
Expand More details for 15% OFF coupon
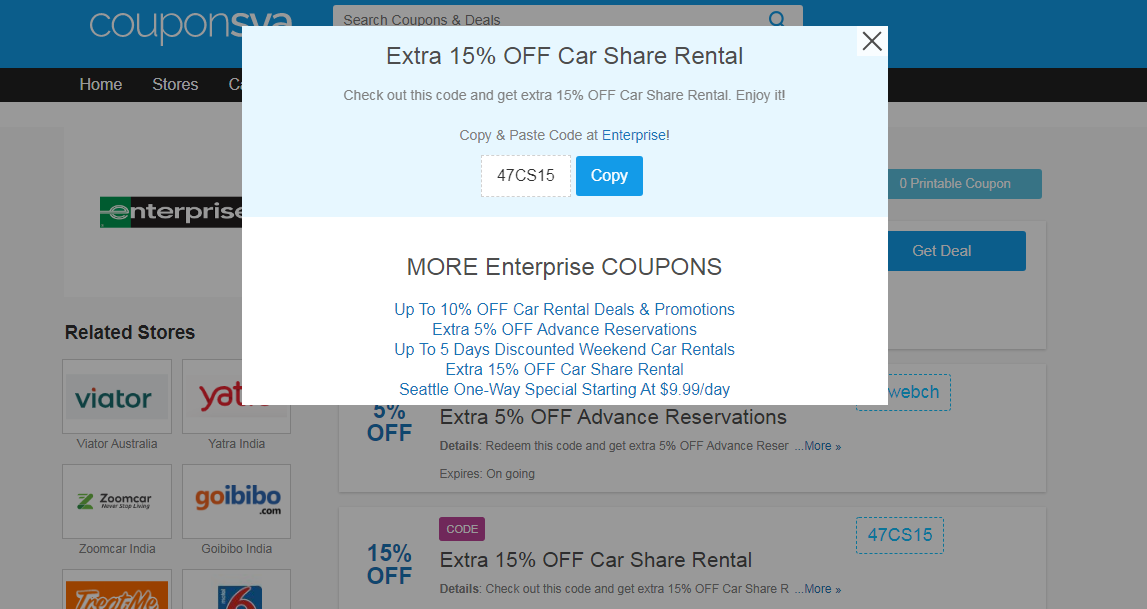(818, 589)
